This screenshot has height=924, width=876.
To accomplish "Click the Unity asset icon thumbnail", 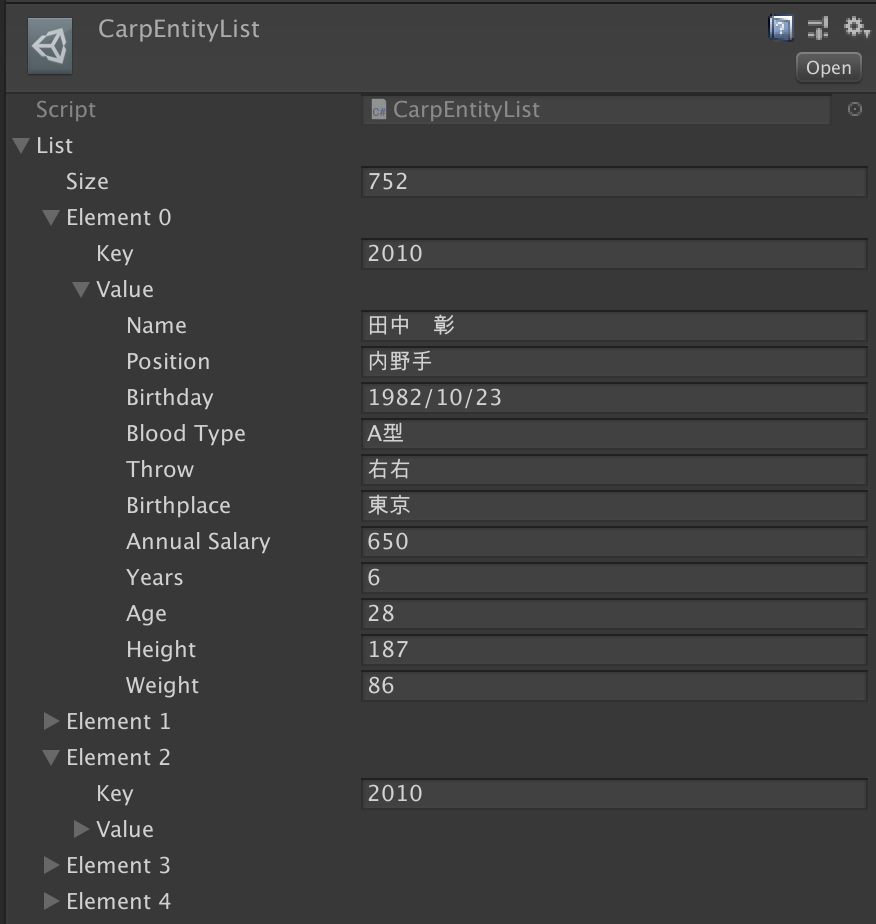I will (x=50, y=46).
